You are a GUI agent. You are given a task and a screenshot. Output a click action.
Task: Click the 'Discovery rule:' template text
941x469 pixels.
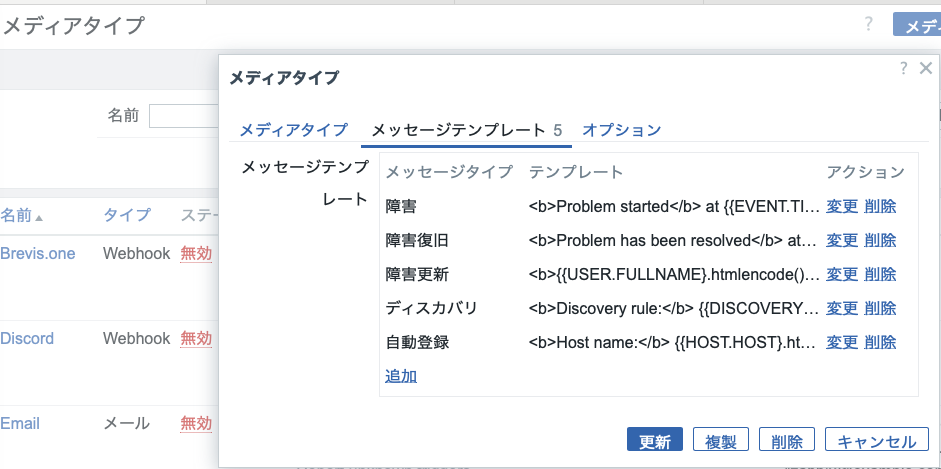coord(674,308)
